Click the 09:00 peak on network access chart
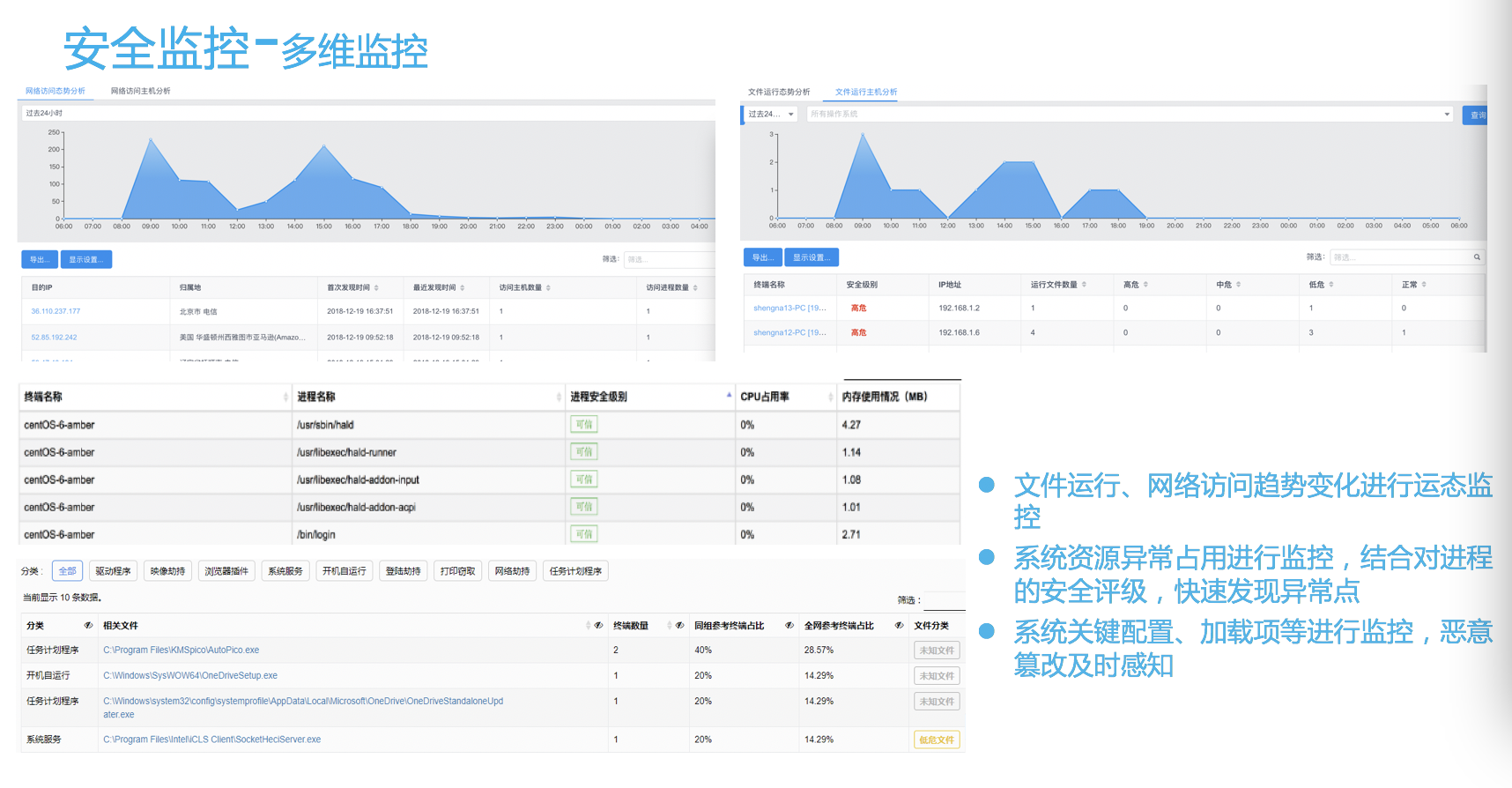 (x=152, y=139)
